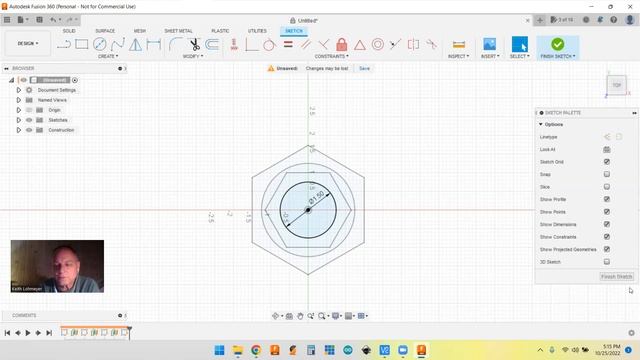Click the Measure inspect icon
The width and height of the screenshot is (640, 360).
[x=459, y=44]
